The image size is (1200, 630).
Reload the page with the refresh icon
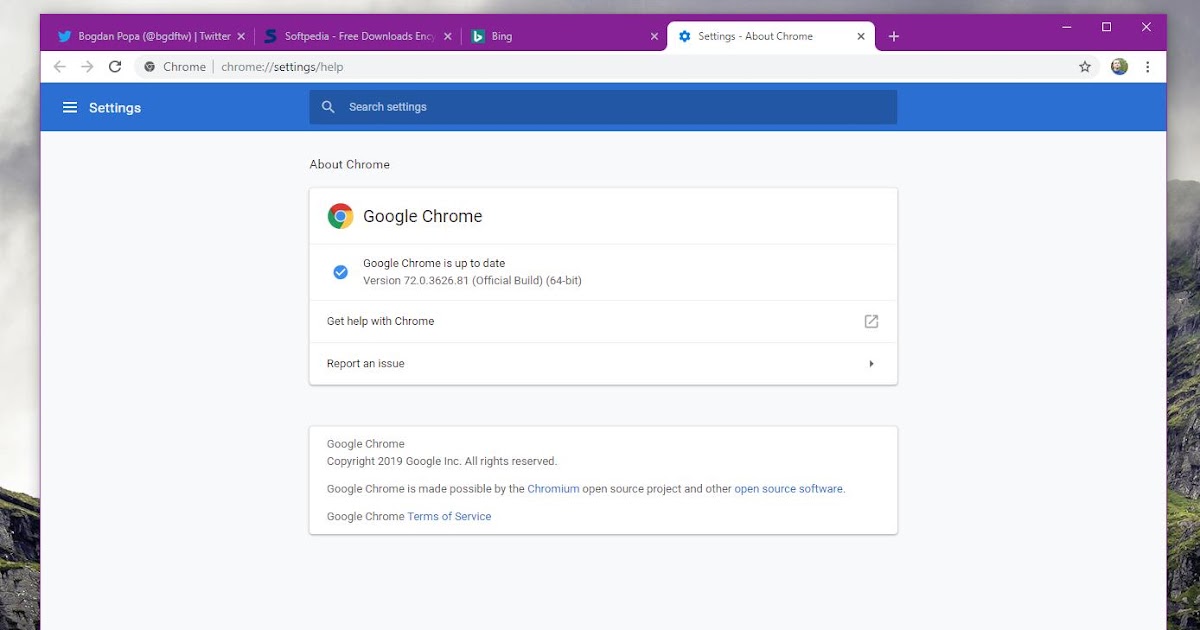[115, 67]
